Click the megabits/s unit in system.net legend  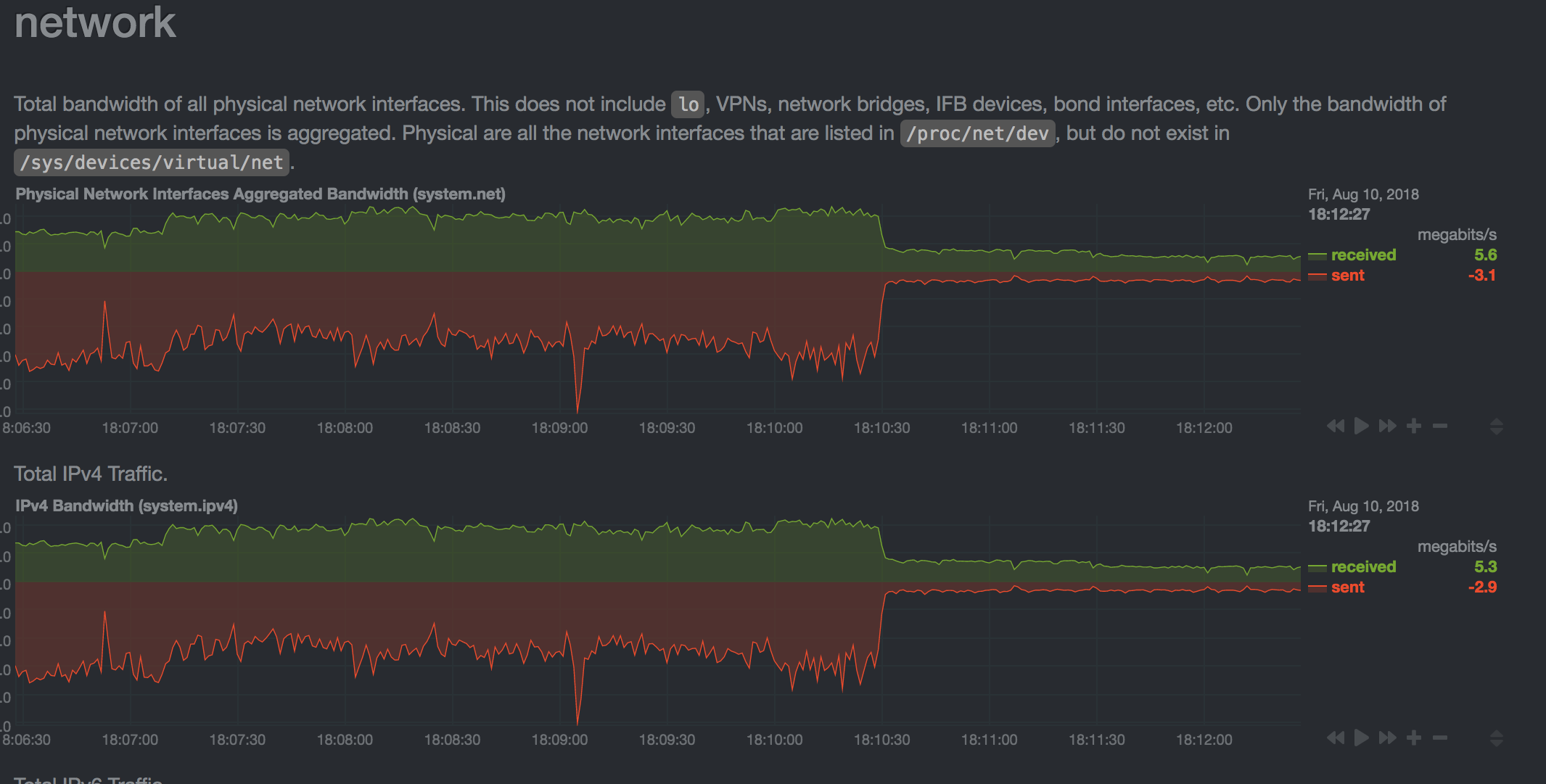tap(1457, 235)
